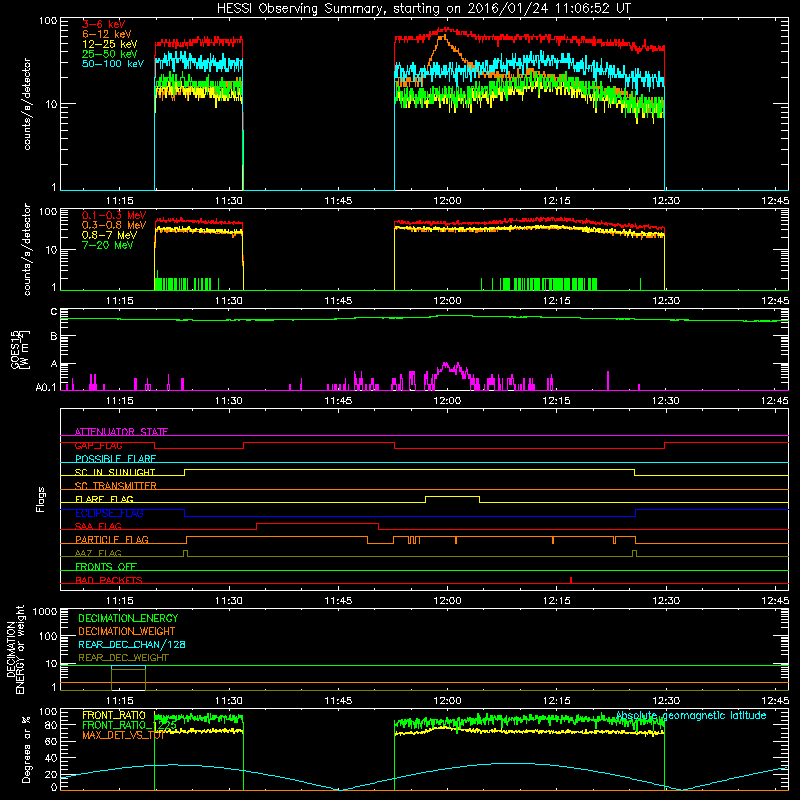Select the SC_IN_SUNLIGHT flag label

(x=115, y=472)
